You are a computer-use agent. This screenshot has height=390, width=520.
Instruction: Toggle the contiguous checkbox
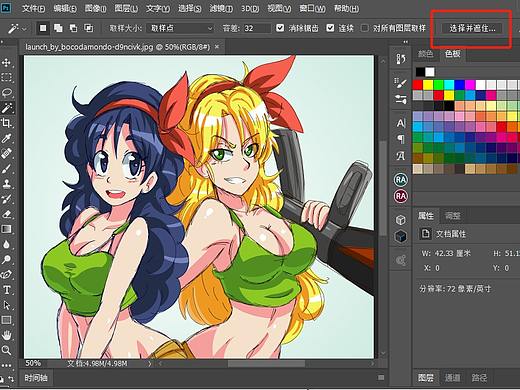click(x=330, y=28)
